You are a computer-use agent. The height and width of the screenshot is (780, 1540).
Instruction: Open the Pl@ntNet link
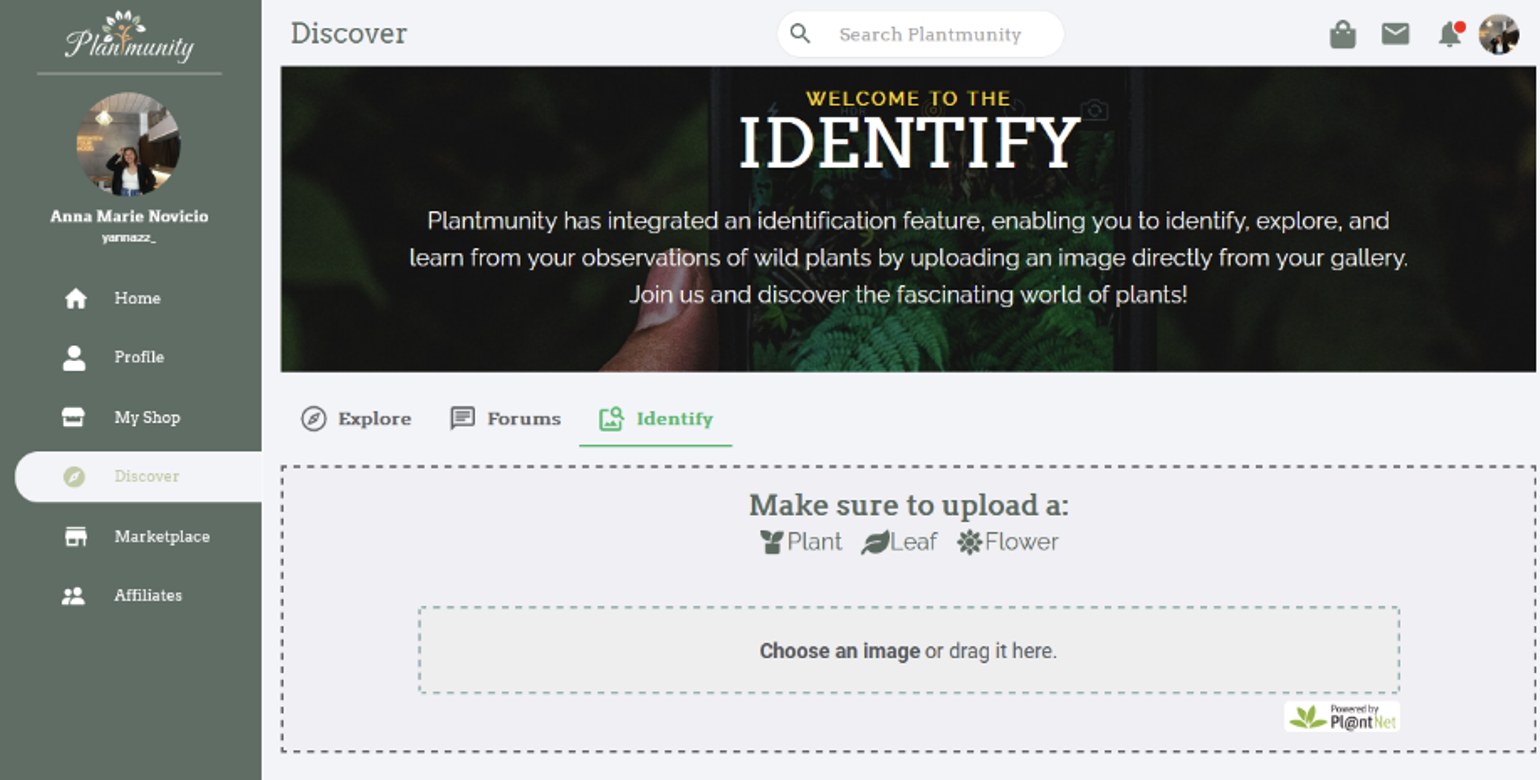1344,716
